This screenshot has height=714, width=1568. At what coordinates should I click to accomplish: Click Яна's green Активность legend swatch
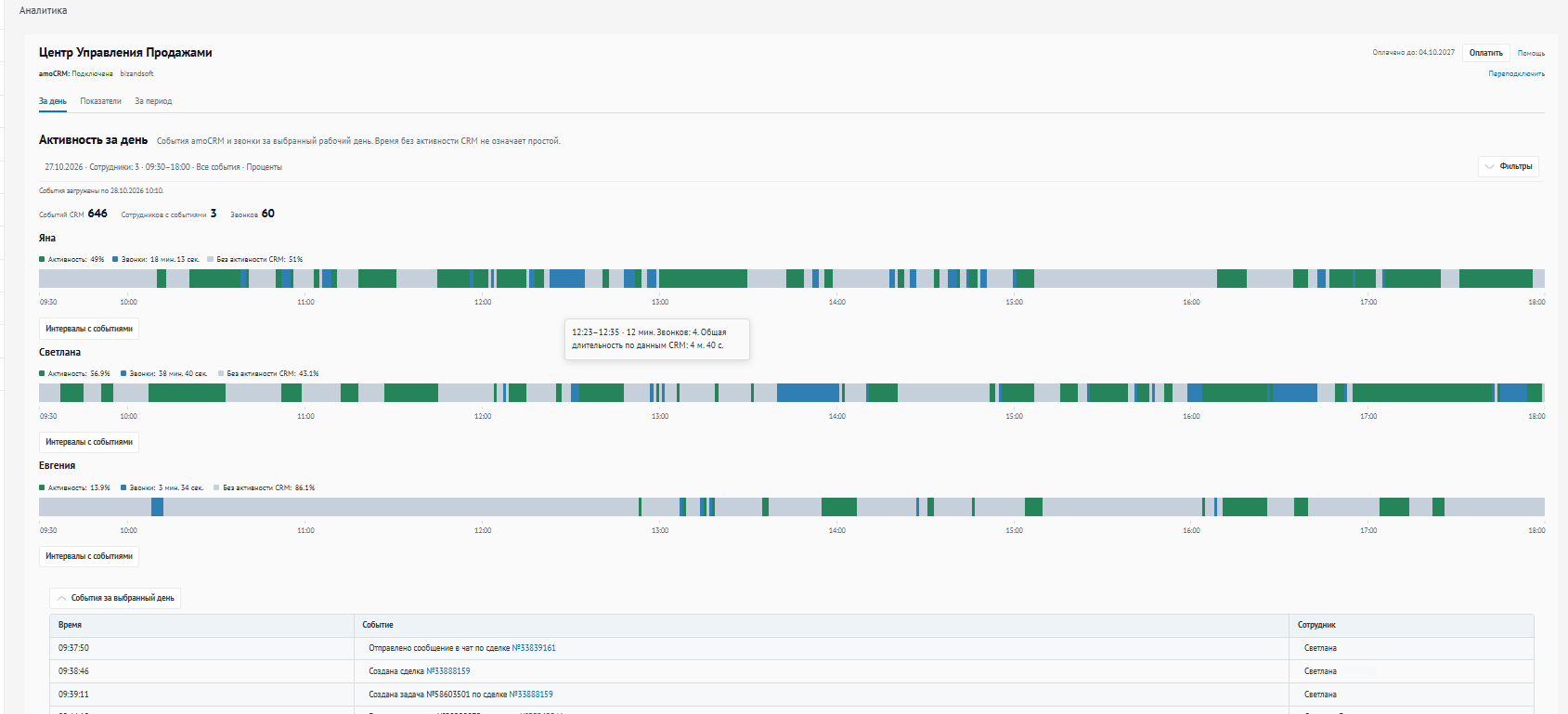coord(42,259)
